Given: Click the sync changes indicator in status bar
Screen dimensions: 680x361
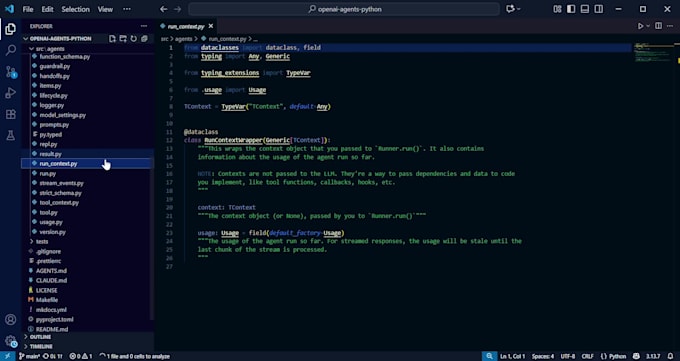Looking at the screenshot, I should tap(52, 356).
